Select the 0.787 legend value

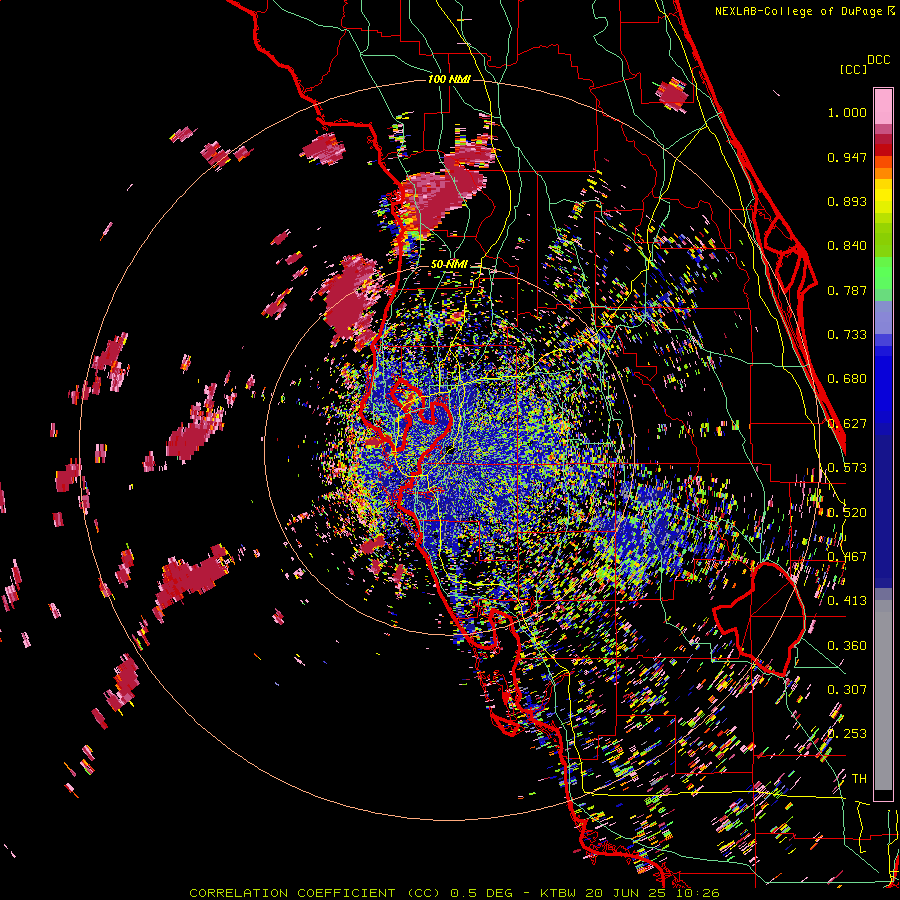[847, 290]
